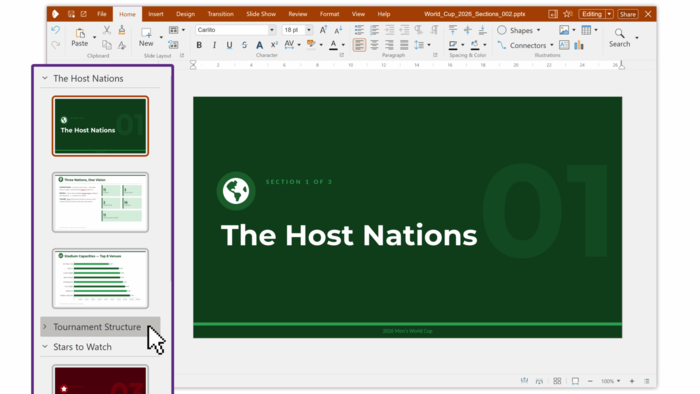Click the Undo arrow icon

55,30
